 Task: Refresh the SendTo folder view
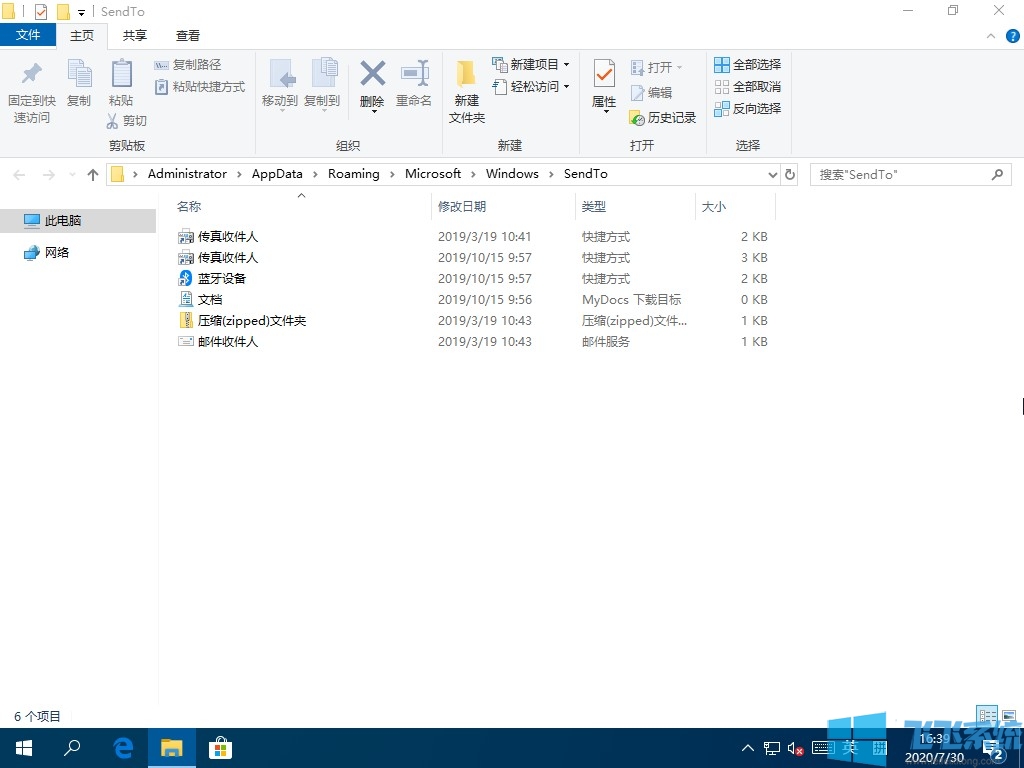(x=790, y=174)
